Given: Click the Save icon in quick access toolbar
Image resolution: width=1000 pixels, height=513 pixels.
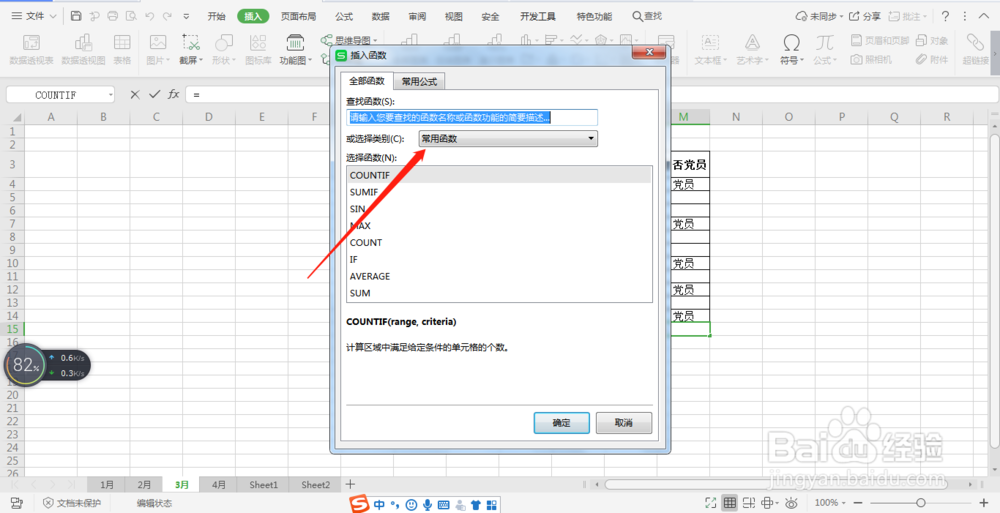Looking at the screenshot, I should pos(76,16).
